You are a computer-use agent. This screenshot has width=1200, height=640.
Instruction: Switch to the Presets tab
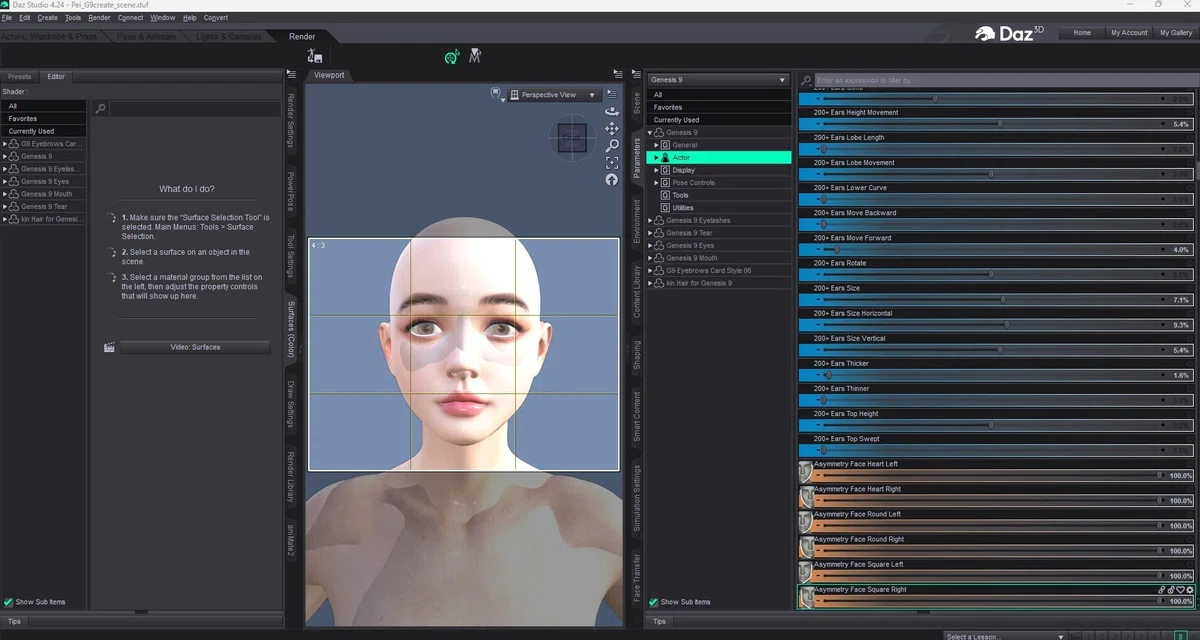click(x=20, y=76)
